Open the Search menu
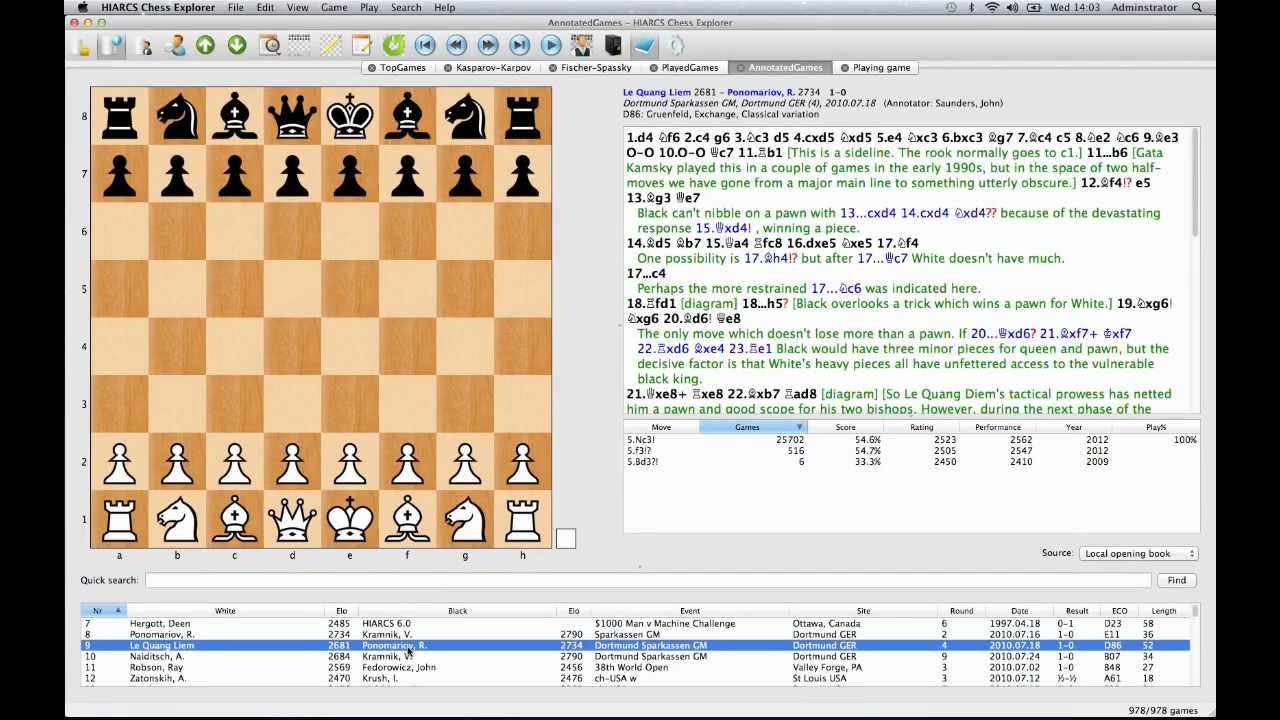 click(406, 7)
